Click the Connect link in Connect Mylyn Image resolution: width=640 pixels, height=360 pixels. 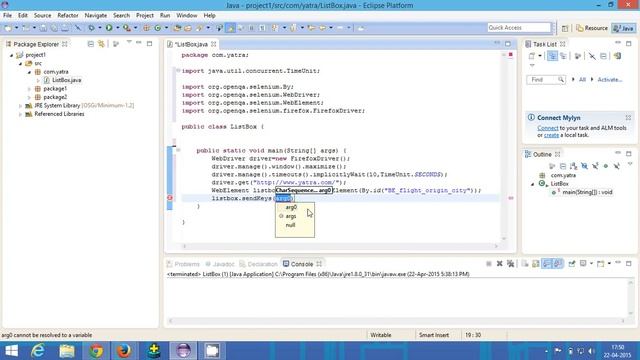pyautogui.click(x=547, y=128)
